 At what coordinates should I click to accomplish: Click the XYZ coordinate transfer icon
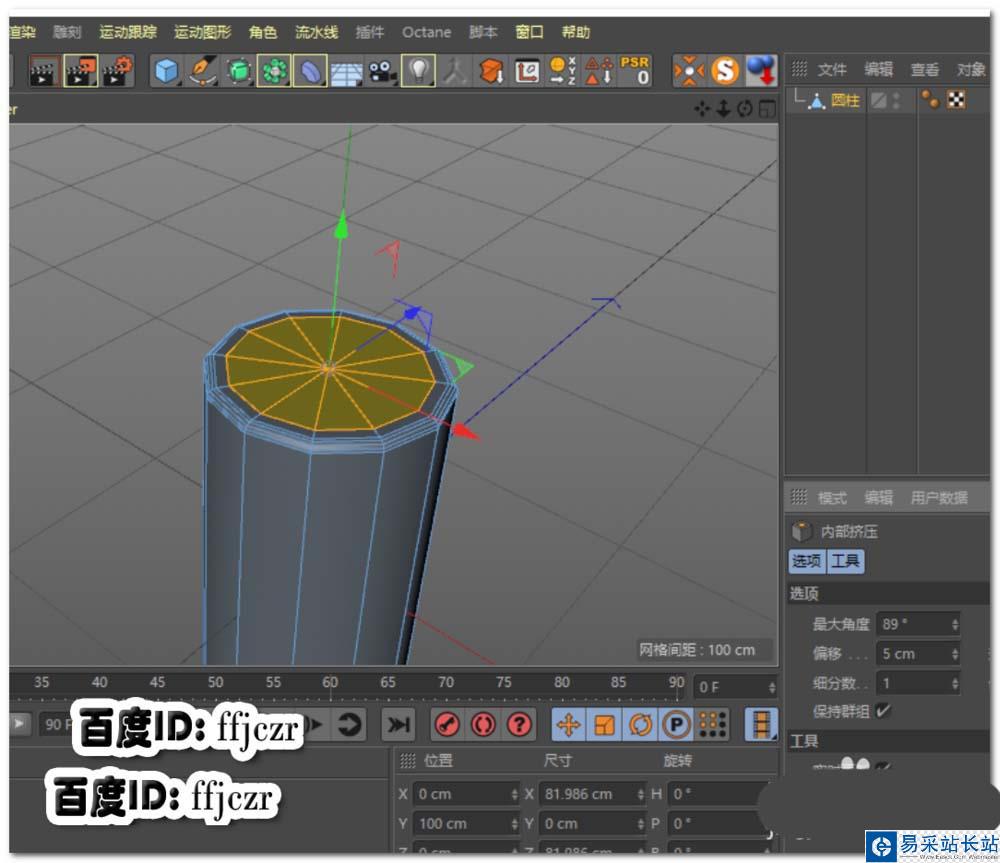click(x=563, y=71)
